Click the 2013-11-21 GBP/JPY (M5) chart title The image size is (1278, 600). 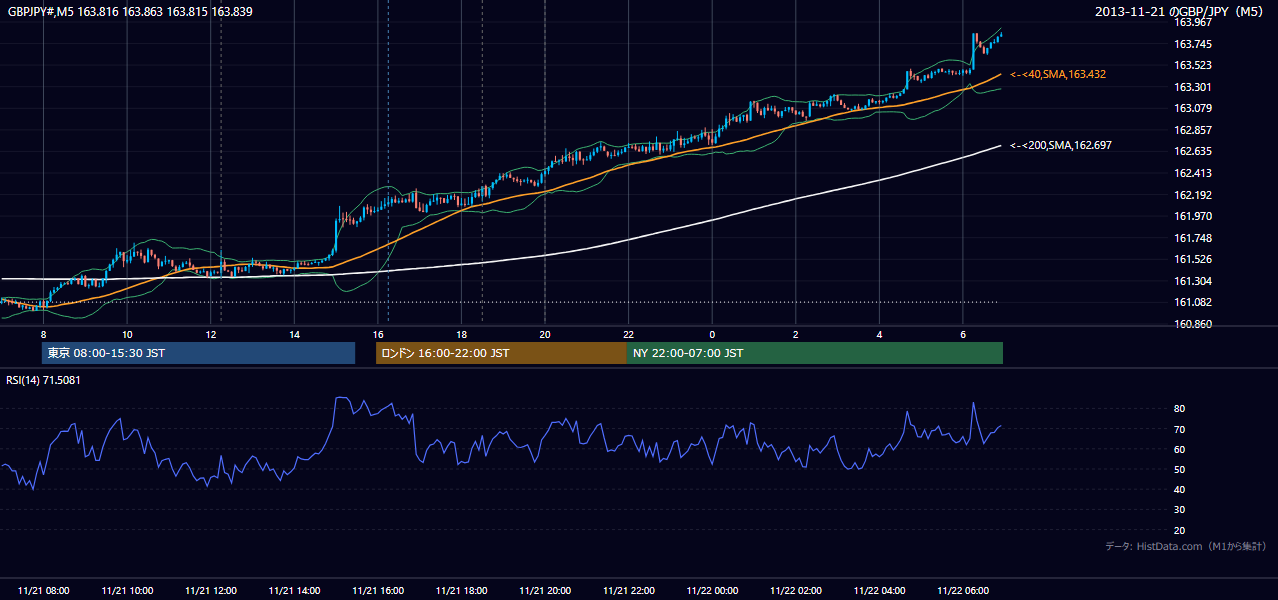tap(1181, 11)
